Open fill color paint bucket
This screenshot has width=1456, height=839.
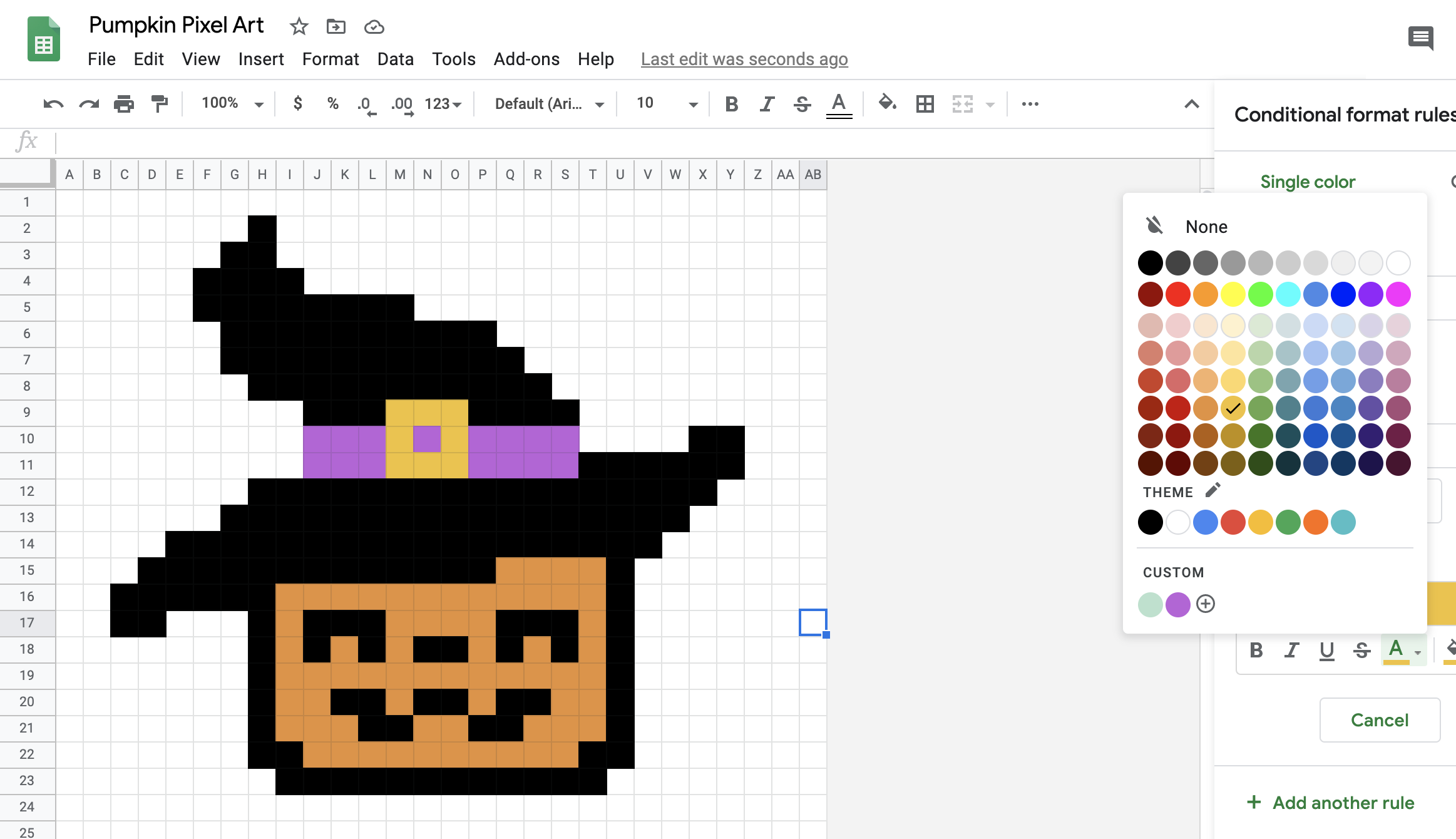pyautogui.click(x=888, y=103)
